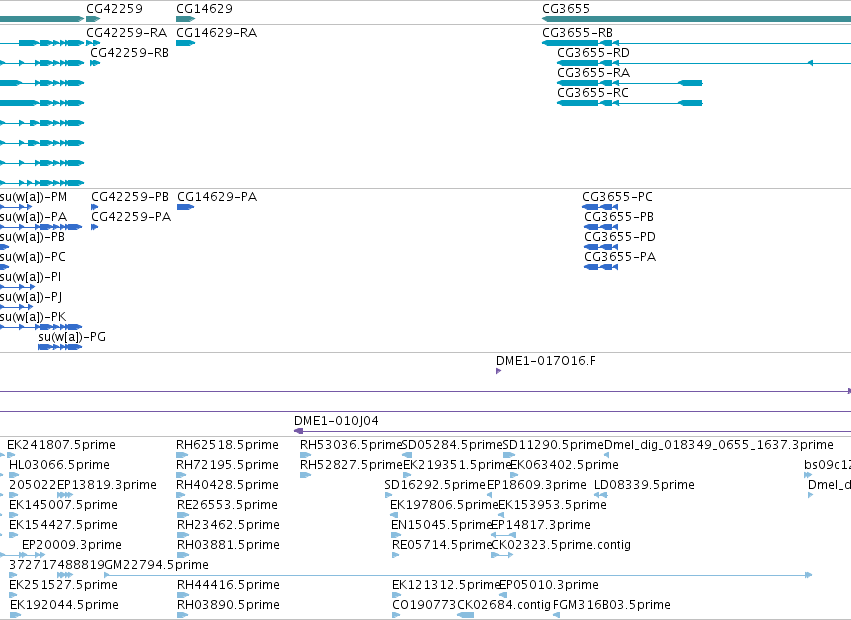Click the EK121312.5prime EST label

[446, 585]
